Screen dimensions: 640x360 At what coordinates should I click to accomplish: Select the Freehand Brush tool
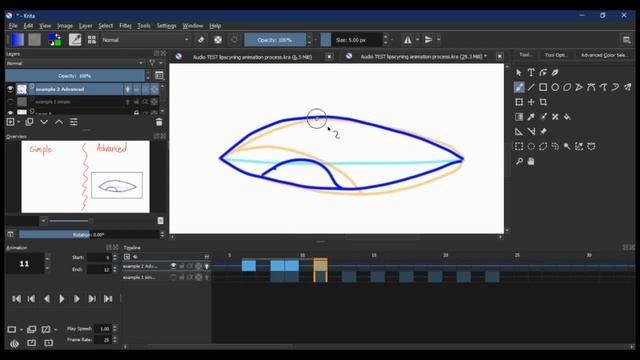(x=519, y=87)
